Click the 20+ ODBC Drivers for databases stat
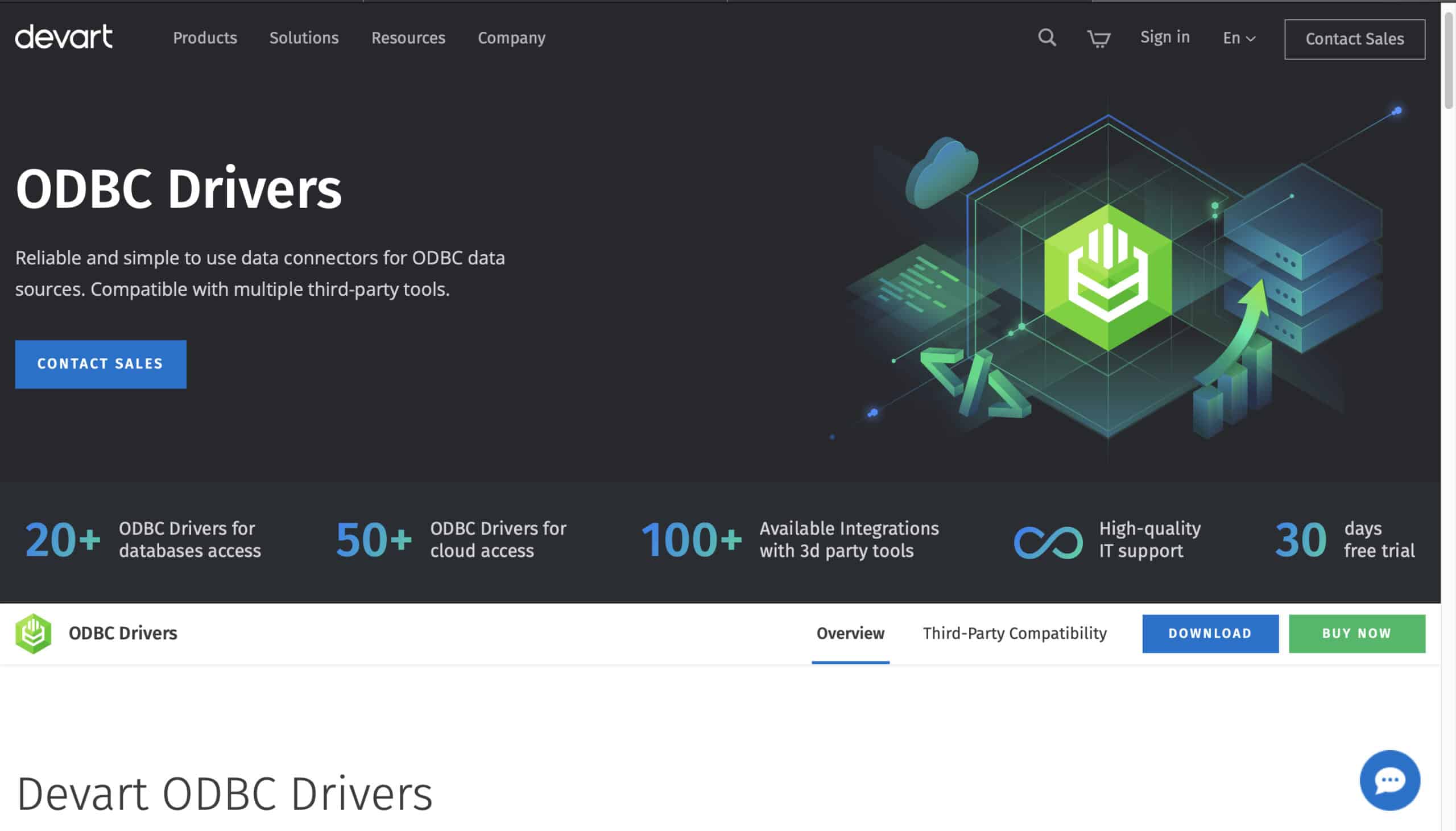Viewport: 1456px width, 831px height. pos(143,540)
